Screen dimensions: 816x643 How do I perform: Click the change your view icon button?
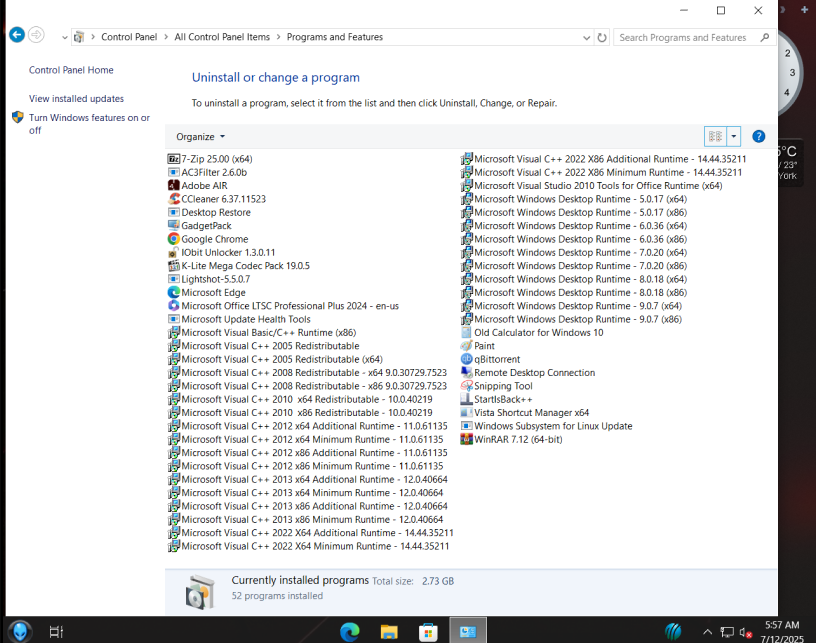point(715,136)
